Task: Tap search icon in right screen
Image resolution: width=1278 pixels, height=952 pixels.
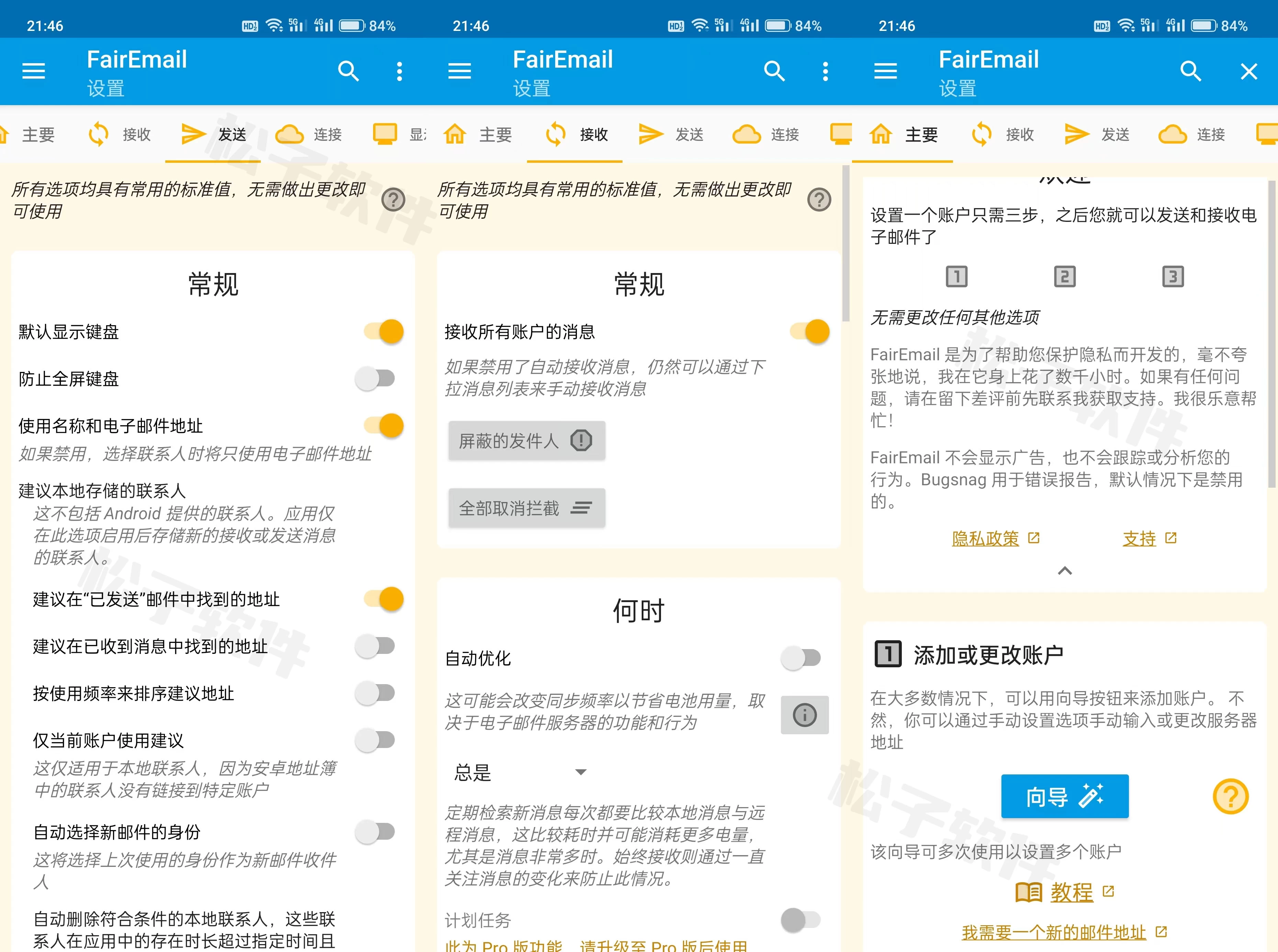Action: tap(1190, 71)
